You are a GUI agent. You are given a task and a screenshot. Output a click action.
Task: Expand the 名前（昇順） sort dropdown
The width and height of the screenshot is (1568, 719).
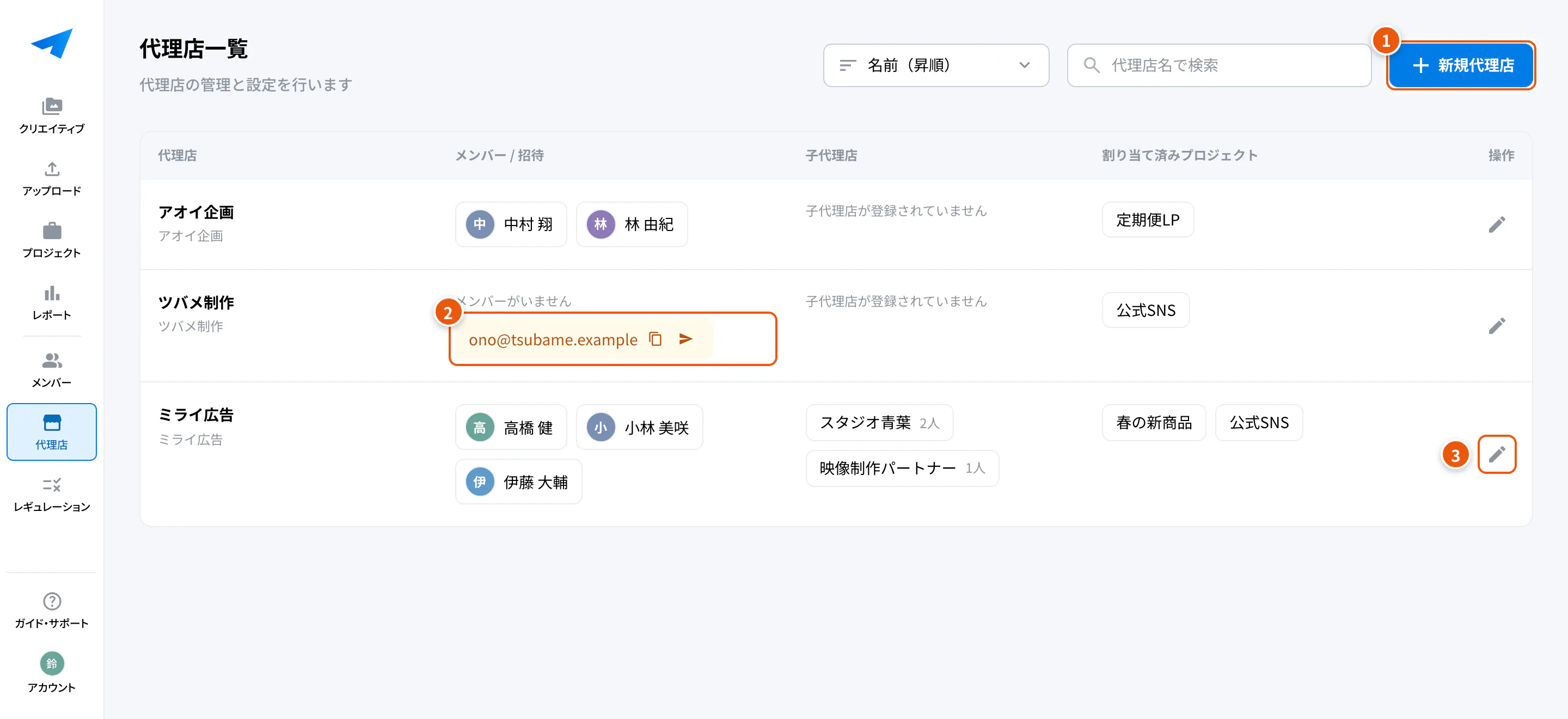pos(935,65)
